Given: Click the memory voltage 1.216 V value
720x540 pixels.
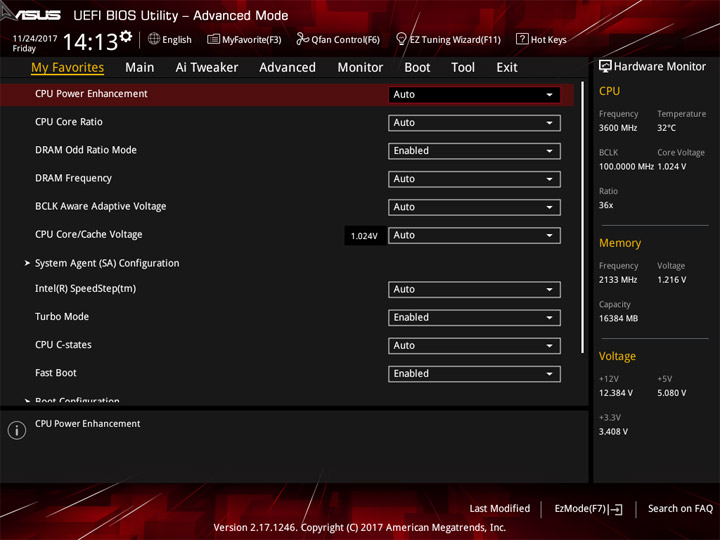Looking at the screenshot, I should (671, 280).
